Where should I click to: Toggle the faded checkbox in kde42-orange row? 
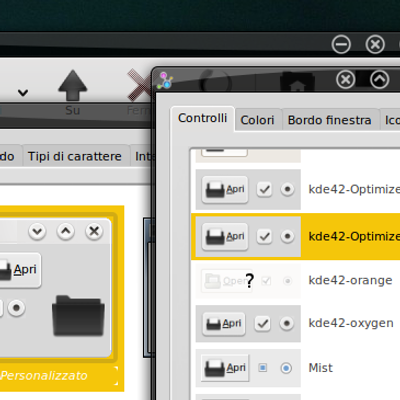pyautogui.click(x=266, y=281)
